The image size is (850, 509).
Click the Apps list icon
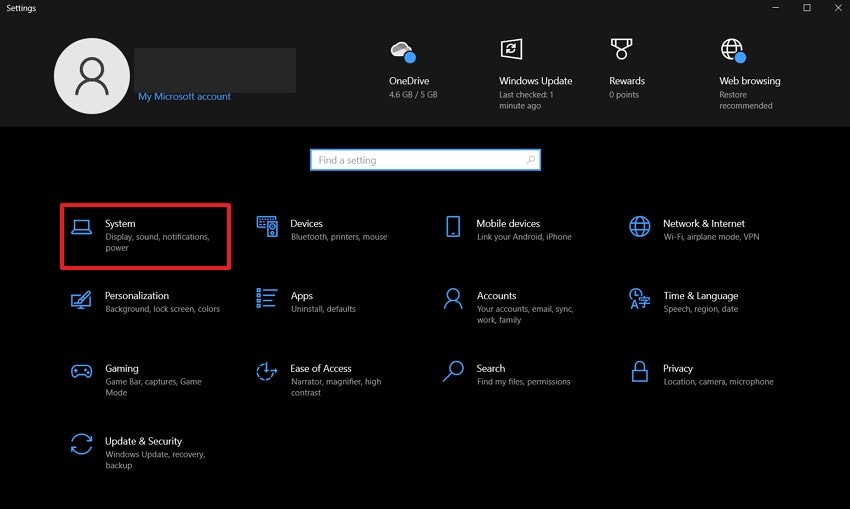267,298
